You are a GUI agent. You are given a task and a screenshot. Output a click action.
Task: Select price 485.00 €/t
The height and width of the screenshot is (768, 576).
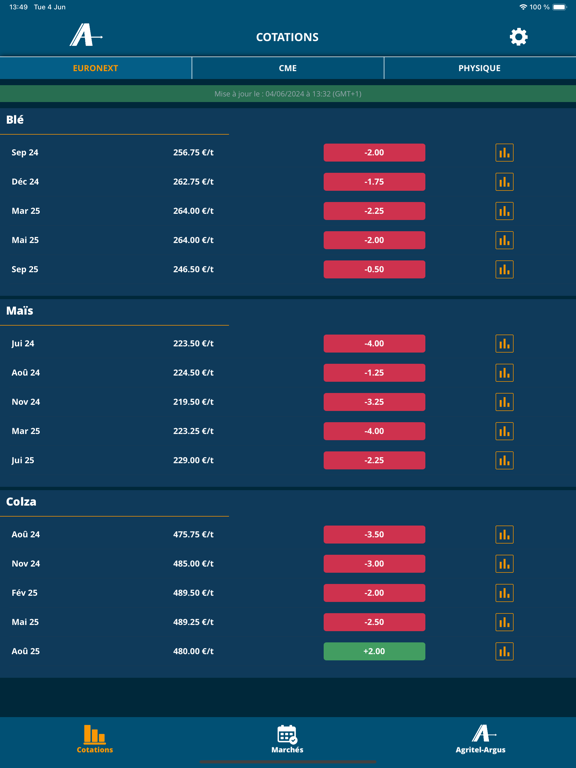pos(193,564)
